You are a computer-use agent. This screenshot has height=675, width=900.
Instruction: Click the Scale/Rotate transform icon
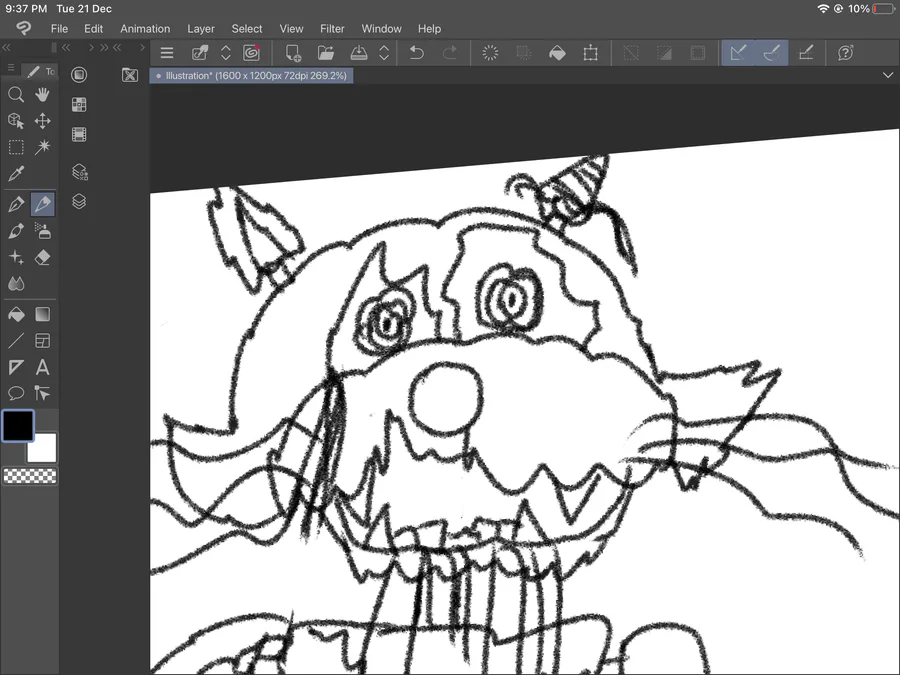point(591,53)
